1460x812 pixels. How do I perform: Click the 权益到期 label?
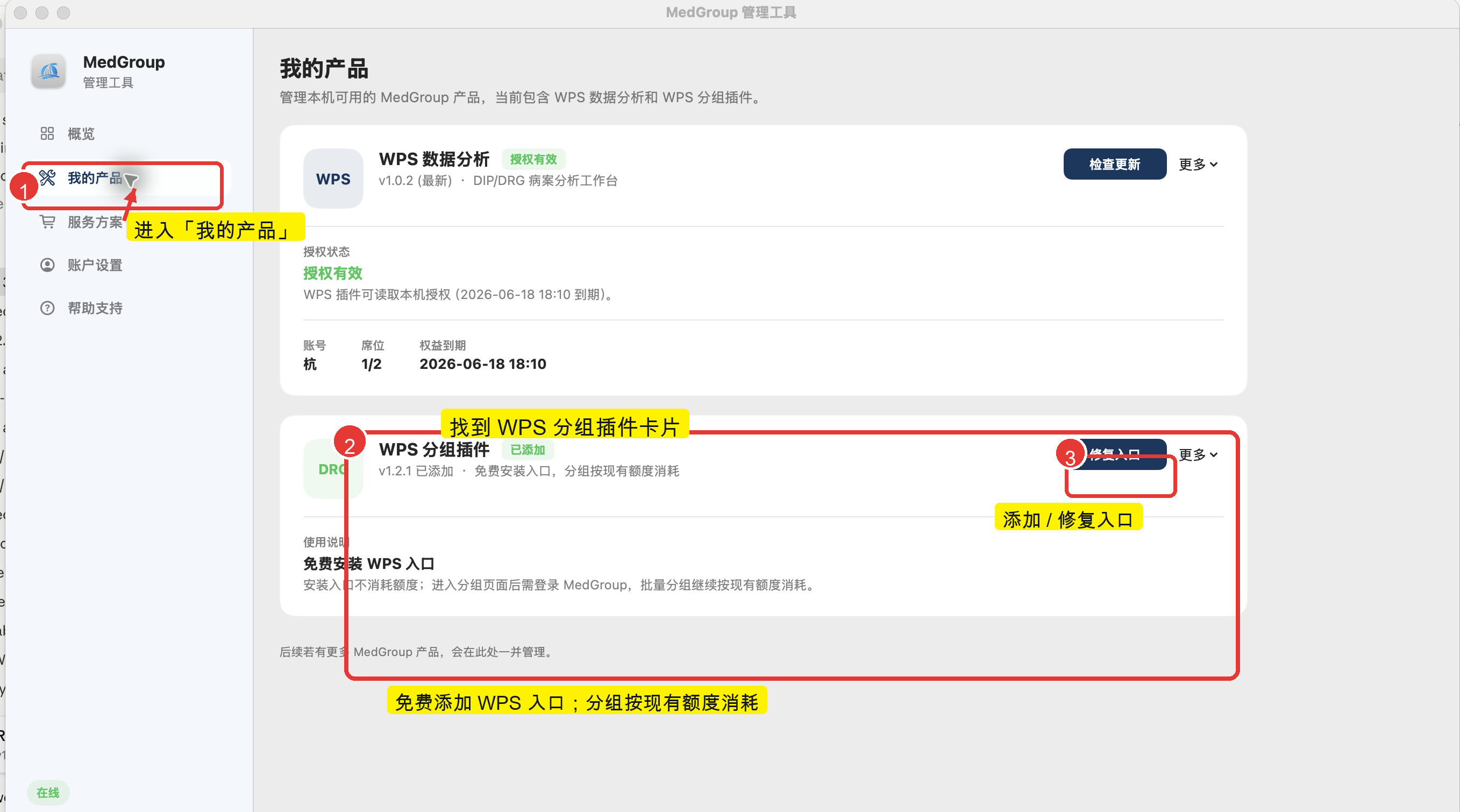(x=443, y=345)
